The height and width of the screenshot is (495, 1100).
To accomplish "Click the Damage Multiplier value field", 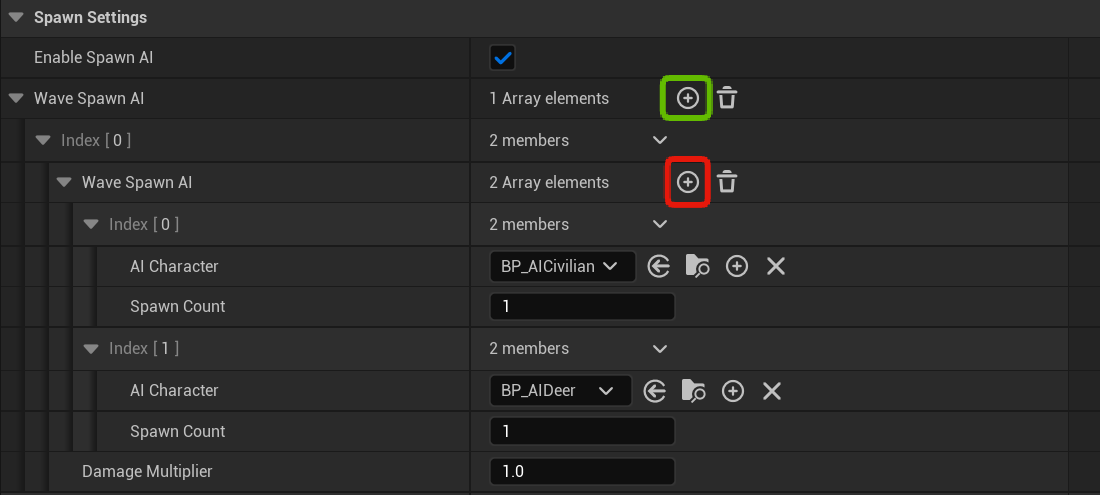I will [582, 471].
